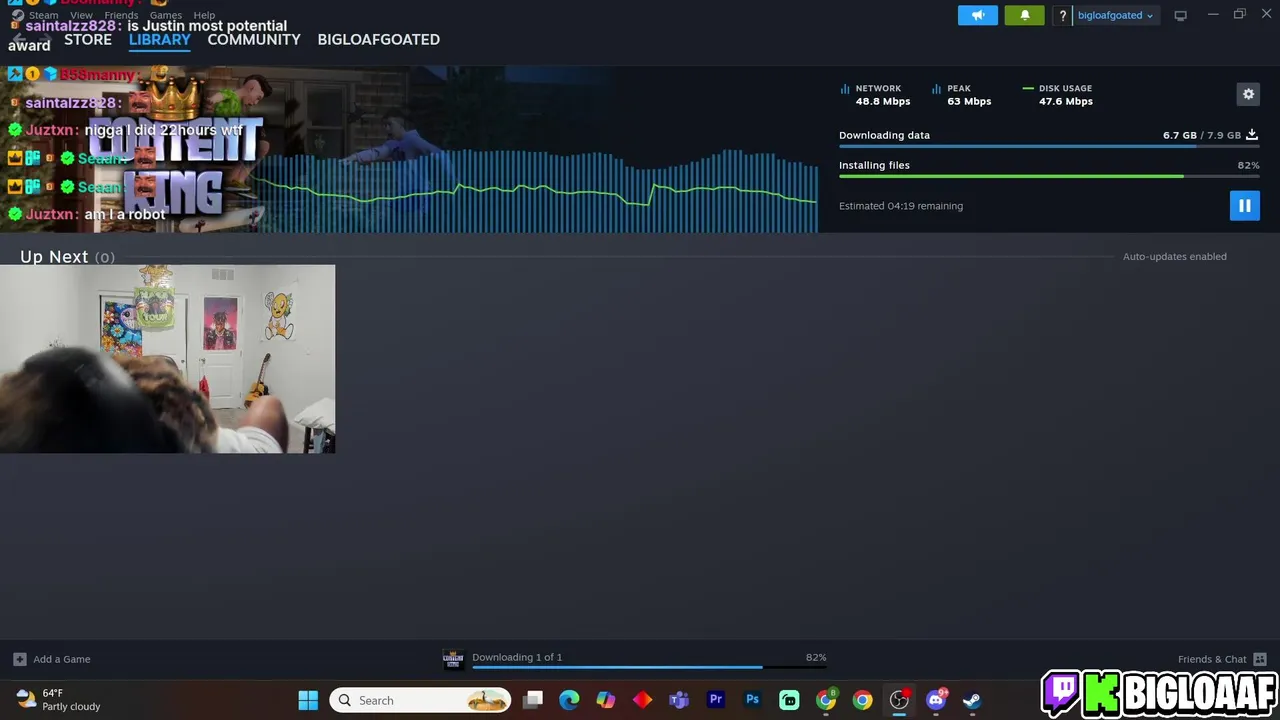Click Estimated 04:19 remaining text
This screenshot has height=720, width=1280.
click(x=901, y=206)
